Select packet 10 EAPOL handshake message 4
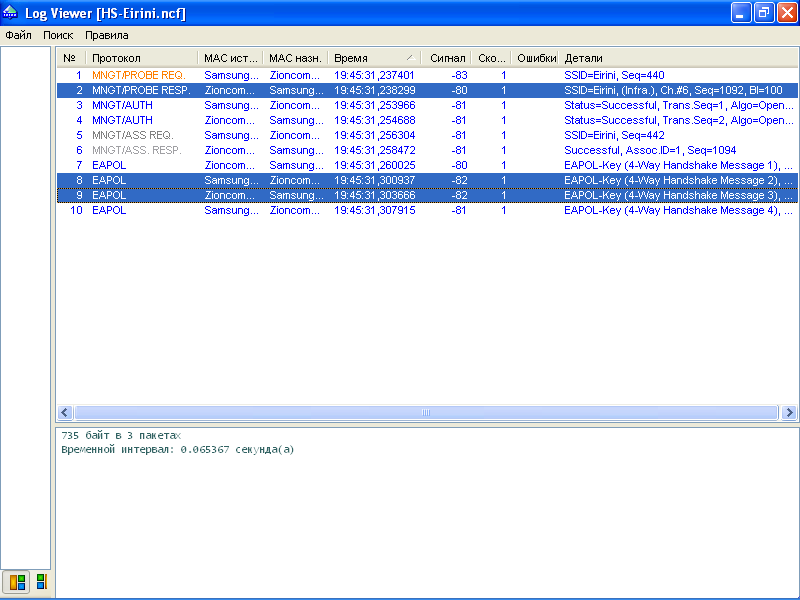Screen dimensions: 800x600 point(110,210)
